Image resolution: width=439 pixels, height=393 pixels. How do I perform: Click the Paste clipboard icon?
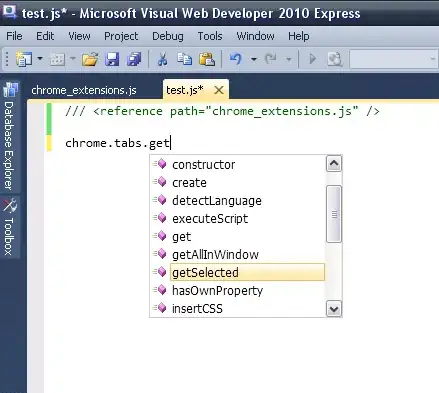(207, 59)
